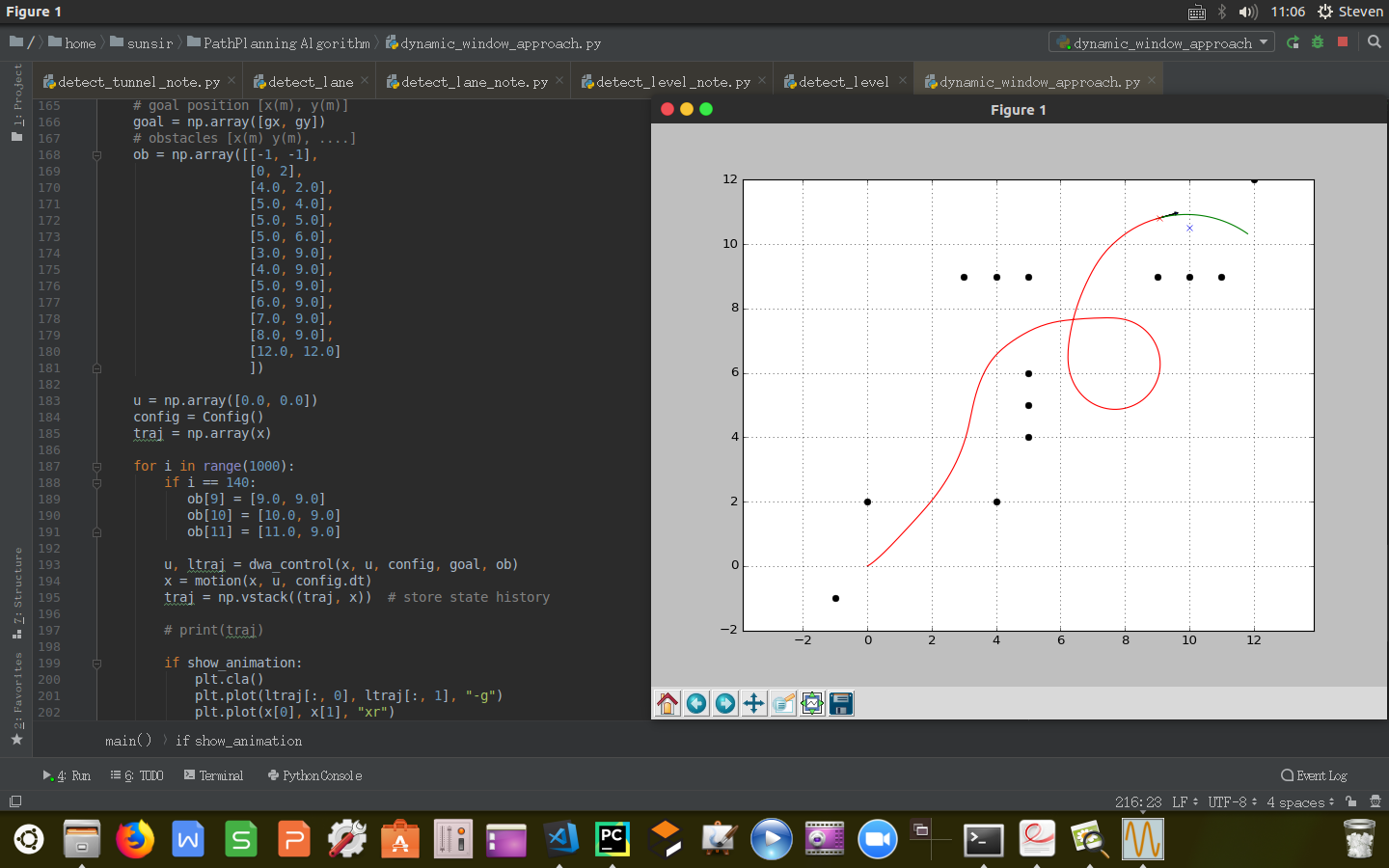
Task: Rerun dynamic_window_approach with the green rerun icon
Action: pos(1293,42)
